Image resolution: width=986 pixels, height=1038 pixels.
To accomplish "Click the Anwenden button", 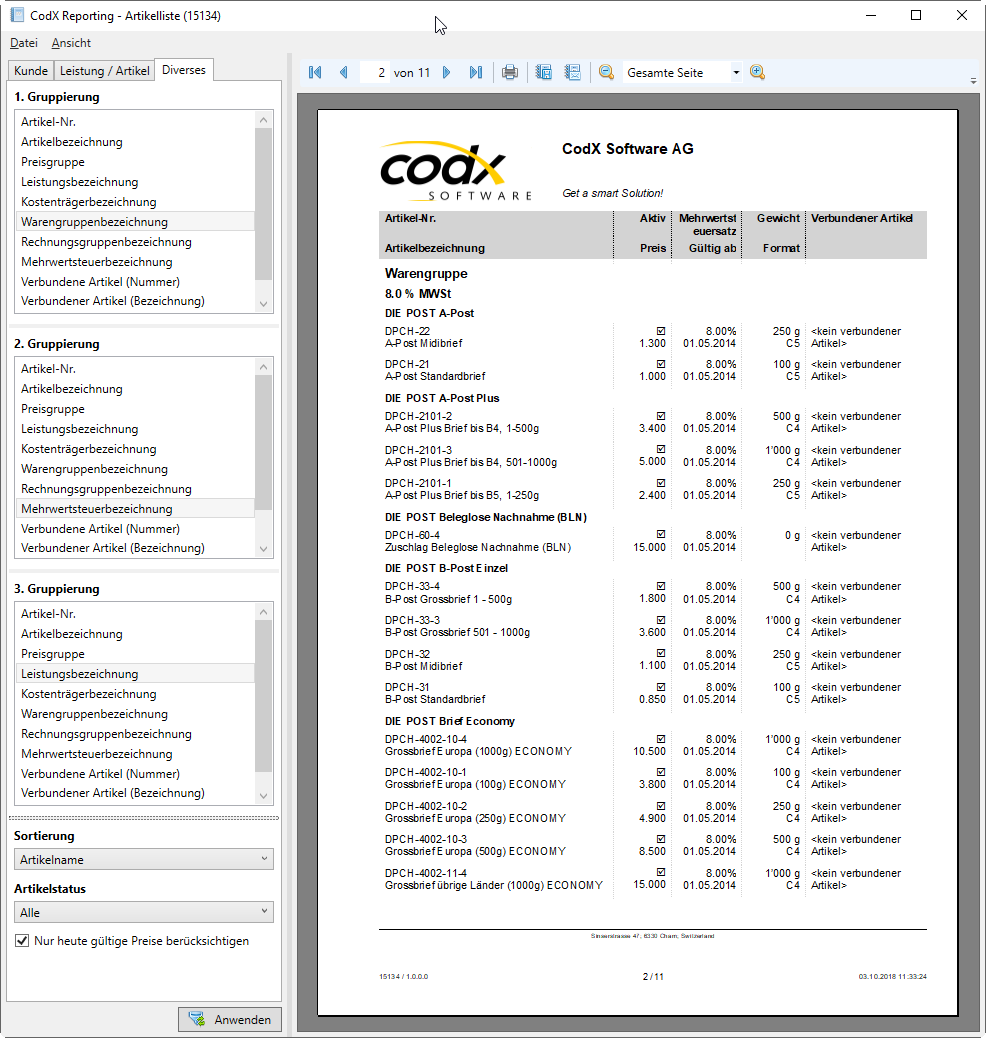I will coord(230,1019).
